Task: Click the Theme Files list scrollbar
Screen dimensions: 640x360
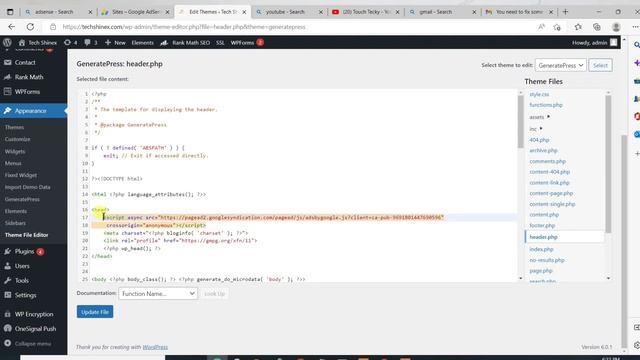Action: [x=608, y=163]
